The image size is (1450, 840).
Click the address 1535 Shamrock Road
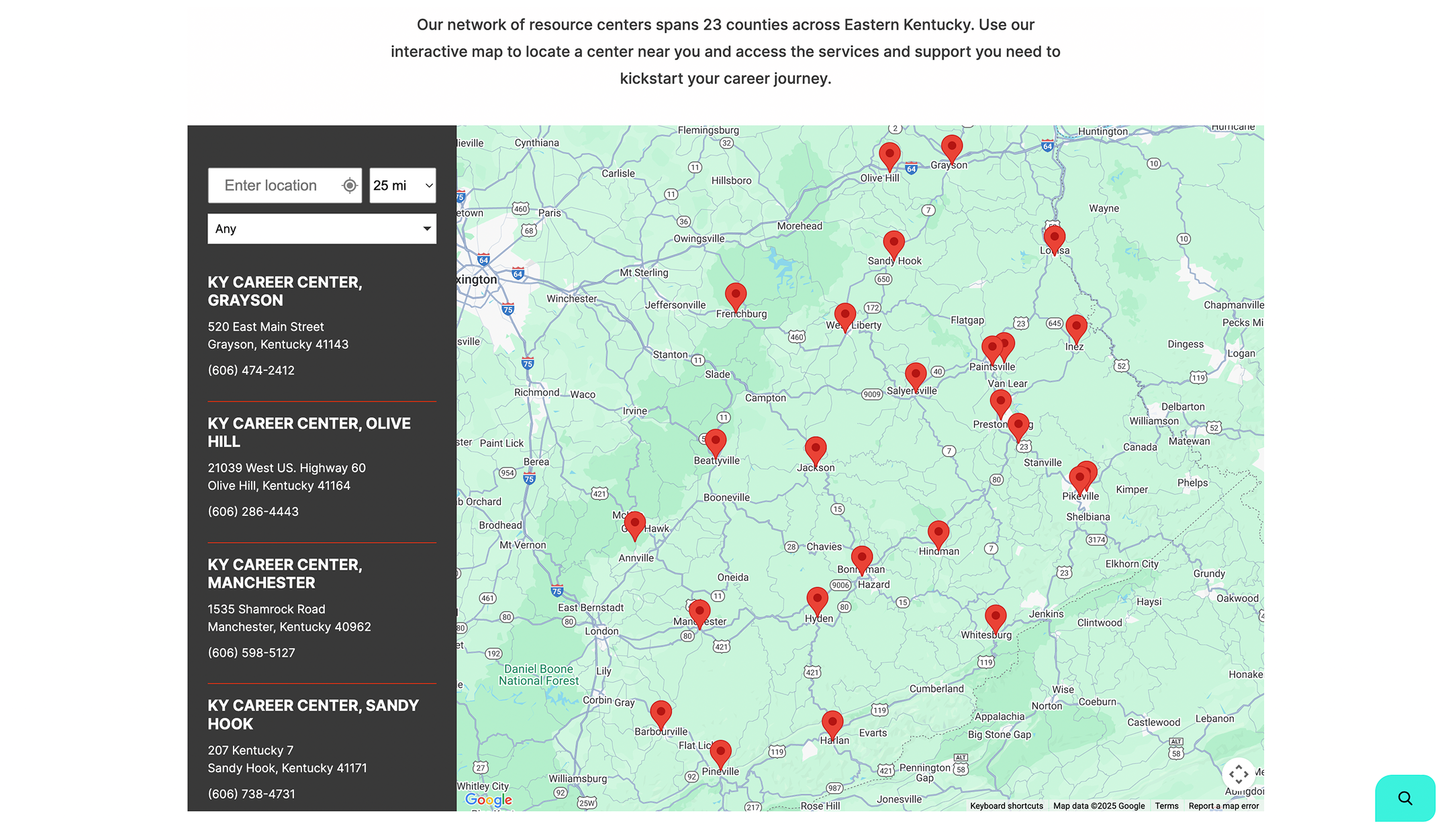point(267,609)
